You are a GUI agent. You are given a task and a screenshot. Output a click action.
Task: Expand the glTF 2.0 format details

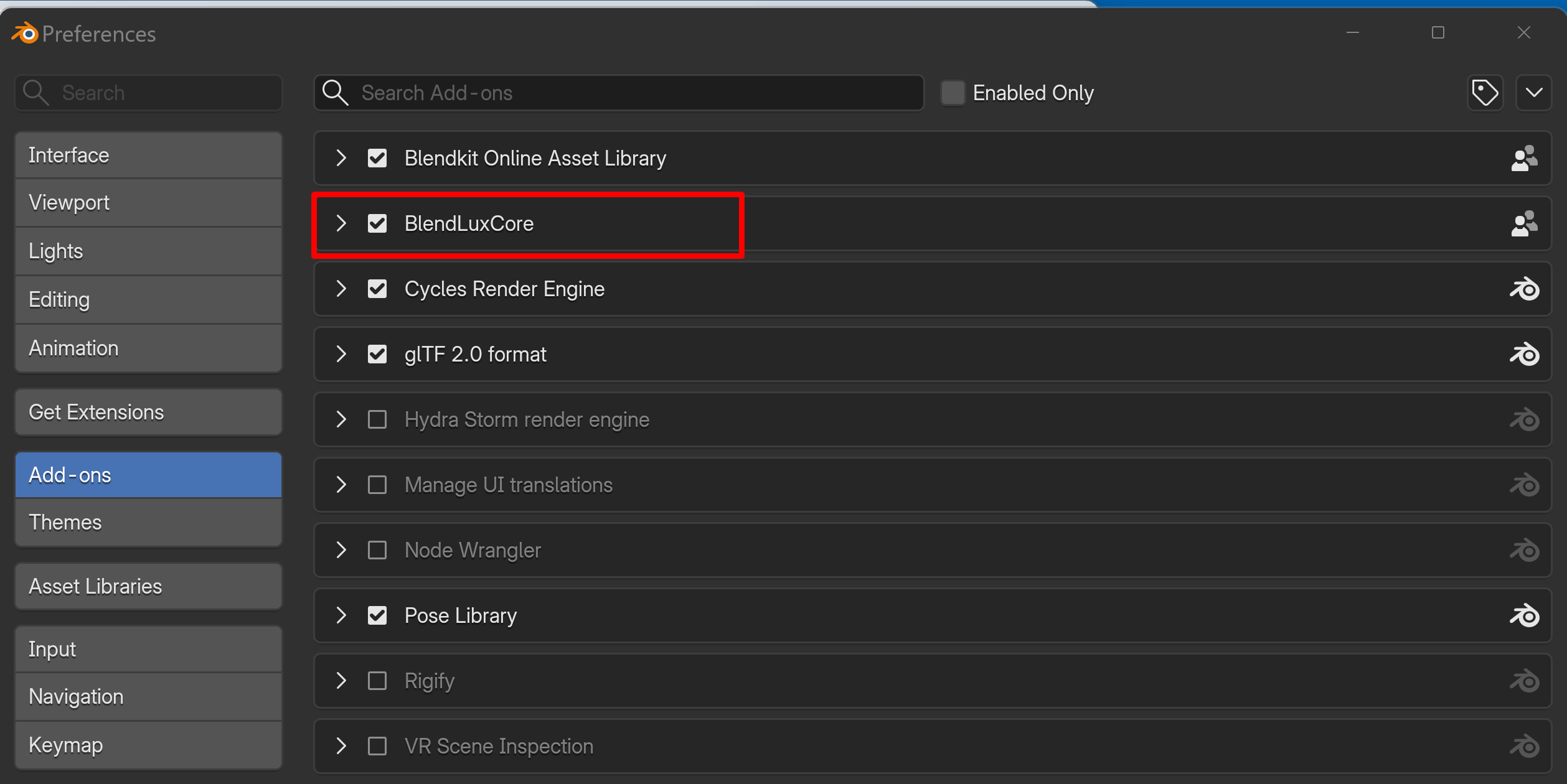pos(341,354)
